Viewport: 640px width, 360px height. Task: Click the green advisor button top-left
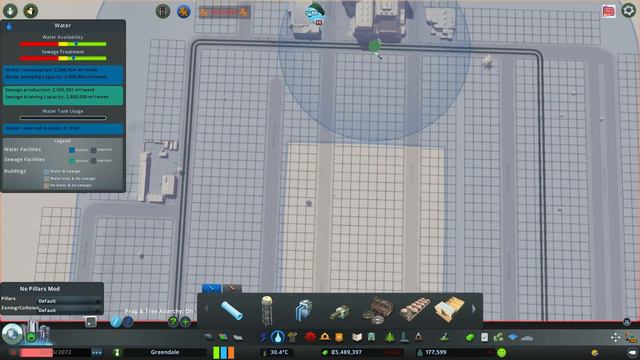(10, 10)
